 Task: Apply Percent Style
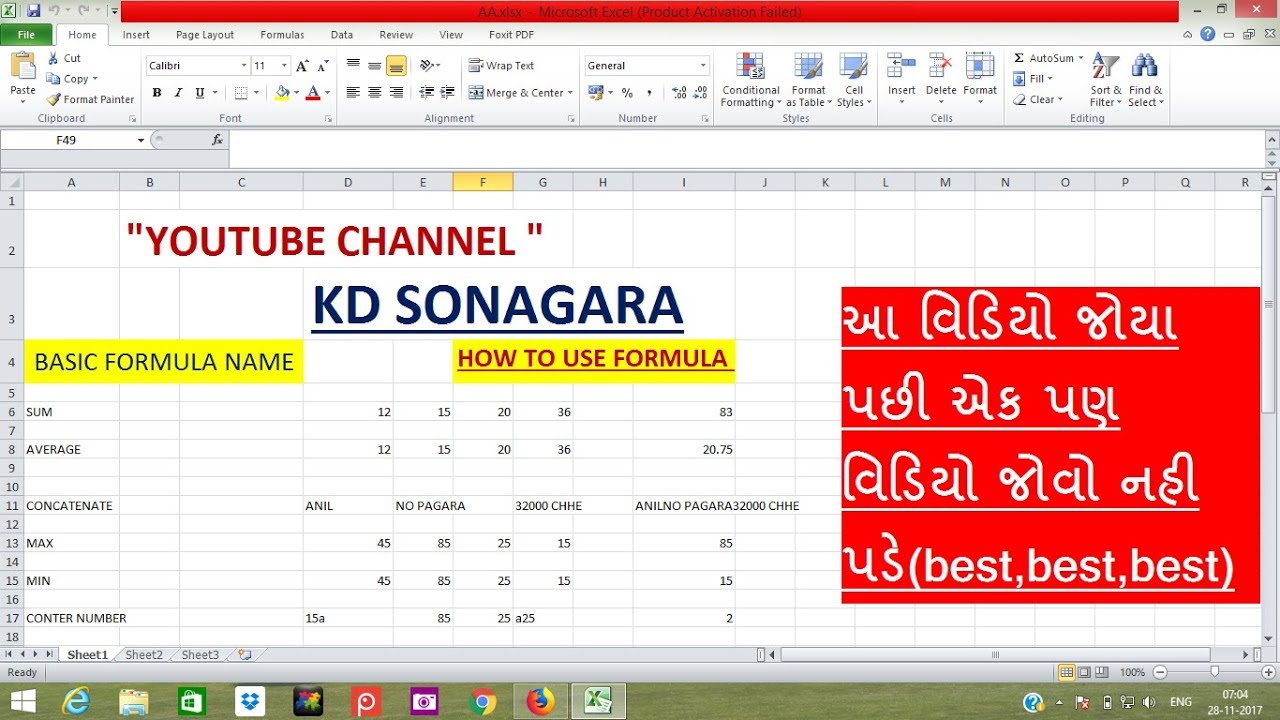(x=627, y=93)
